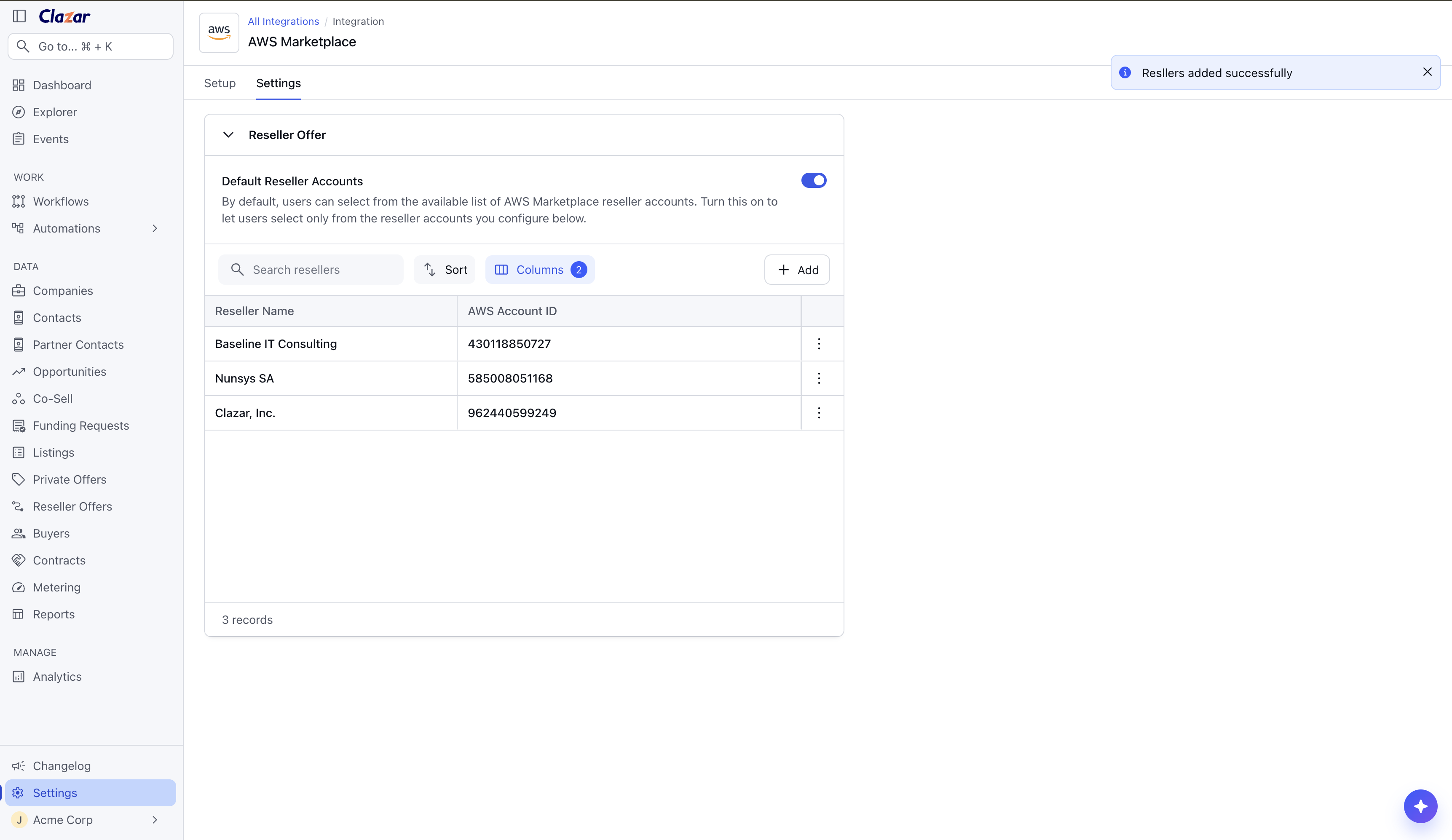Screen dimensions: 1452x840
Task: Open row menu for Baseline IT Consulting
Action: click(819, 344)
